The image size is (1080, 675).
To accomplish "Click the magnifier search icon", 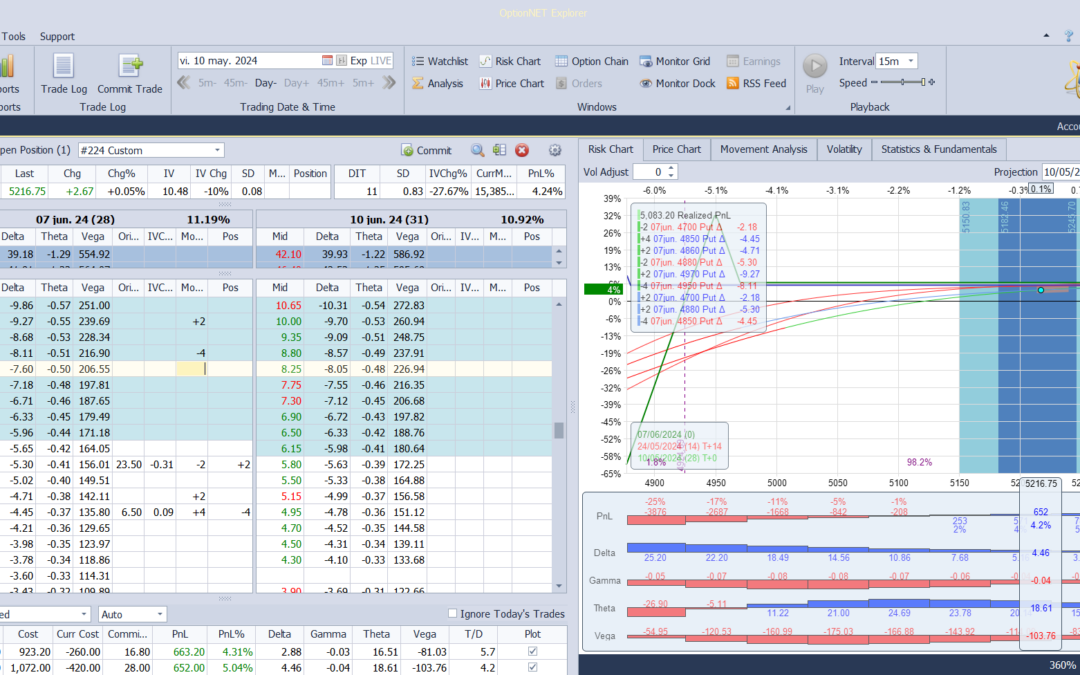I will [477, 150].
